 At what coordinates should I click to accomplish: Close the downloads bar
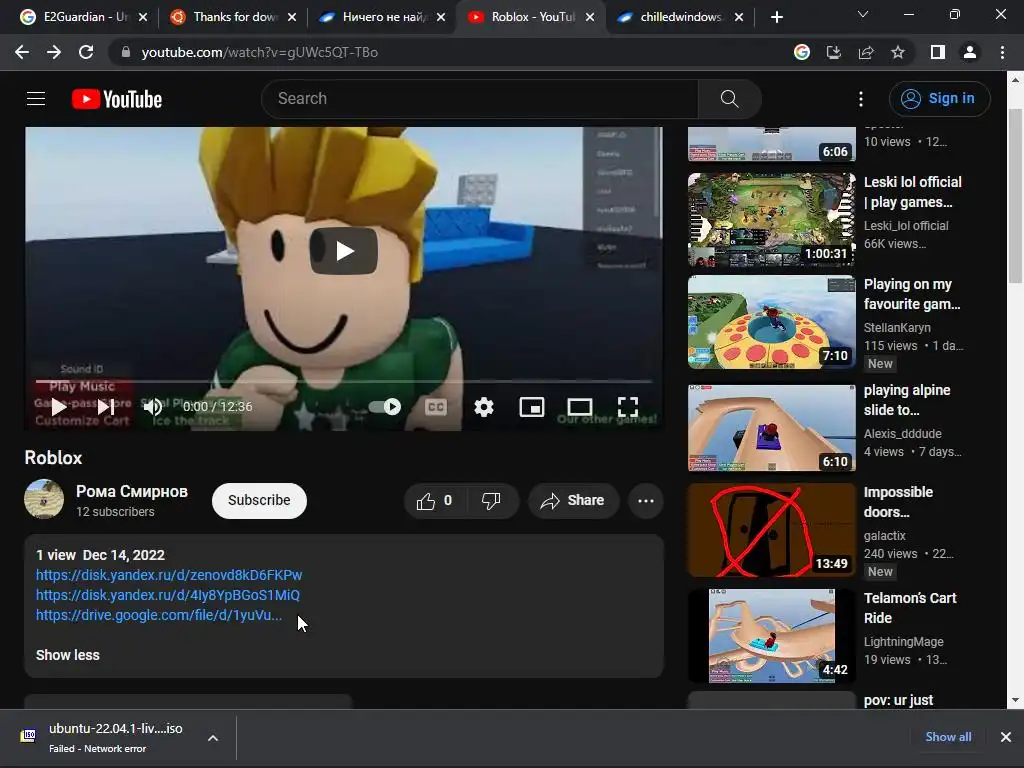[1006, 737]
